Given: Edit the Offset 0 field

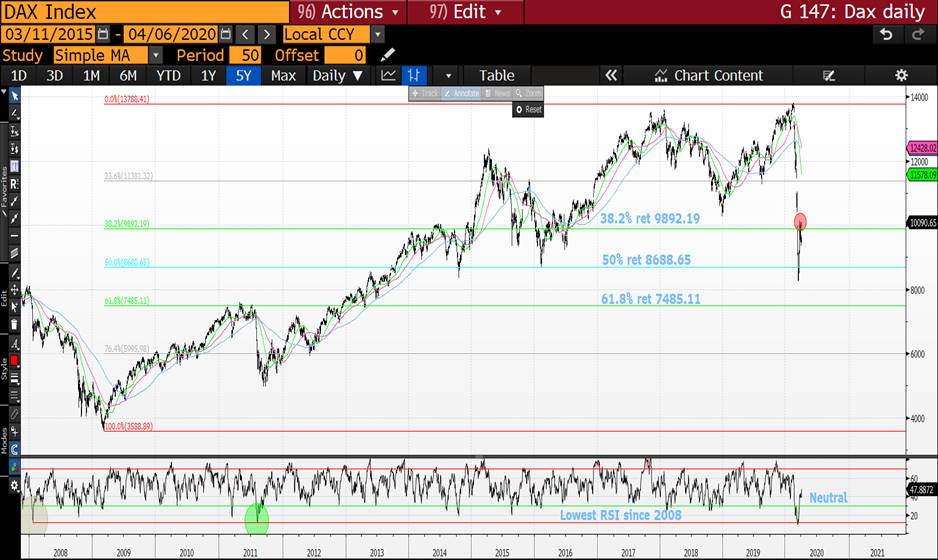Looking at the screenshot, I should 345,55.
